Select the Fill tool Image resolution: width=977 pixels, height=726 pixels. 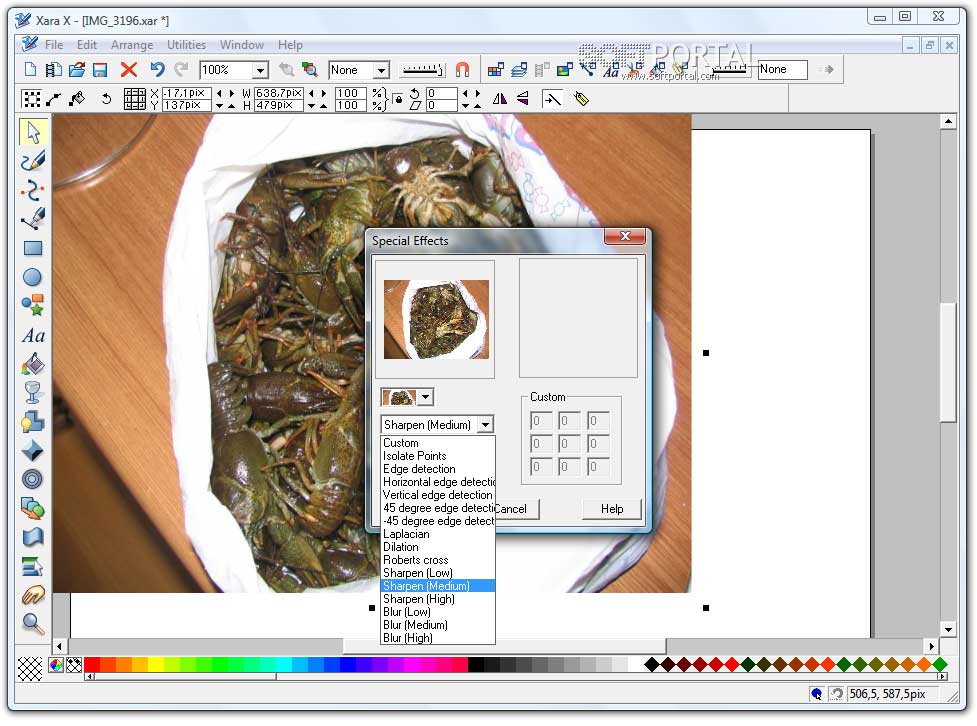[x=32, y=364]
